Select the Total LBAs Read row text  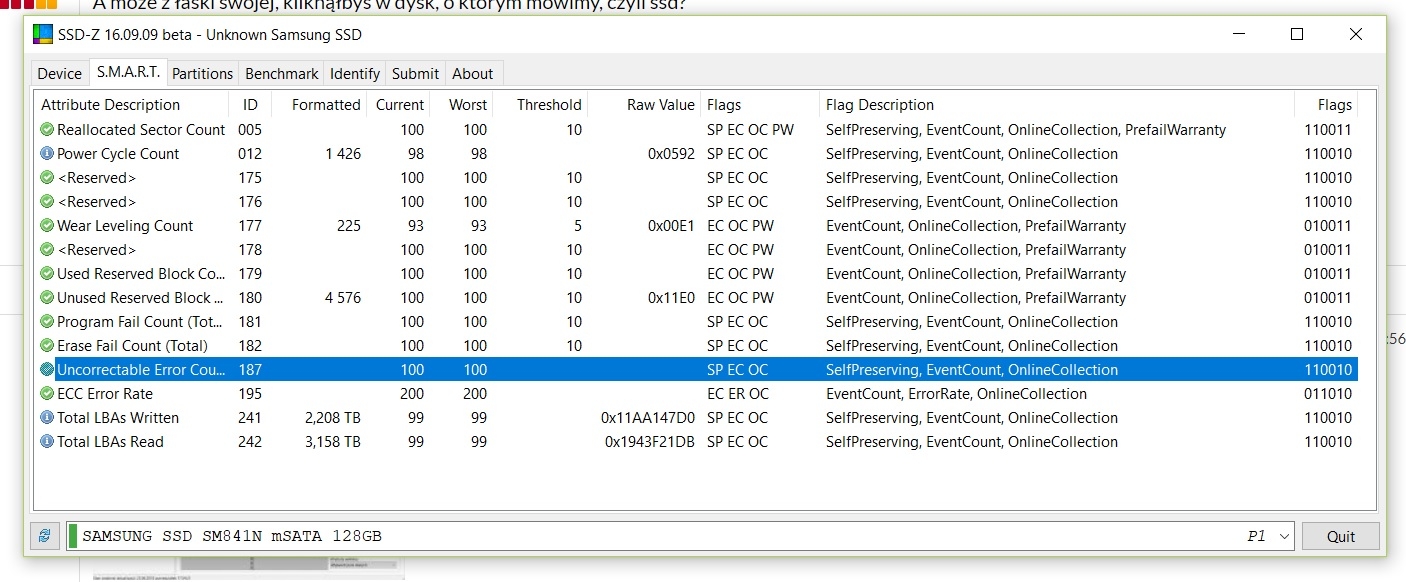coord(110,442)
